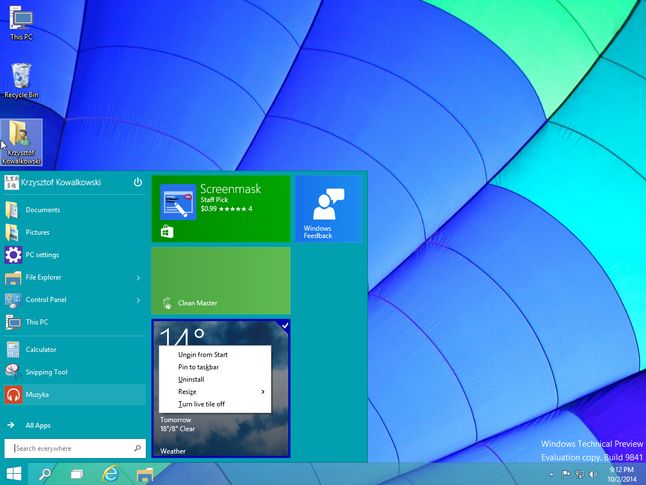Choose Turn live tile off

[215, 404]
